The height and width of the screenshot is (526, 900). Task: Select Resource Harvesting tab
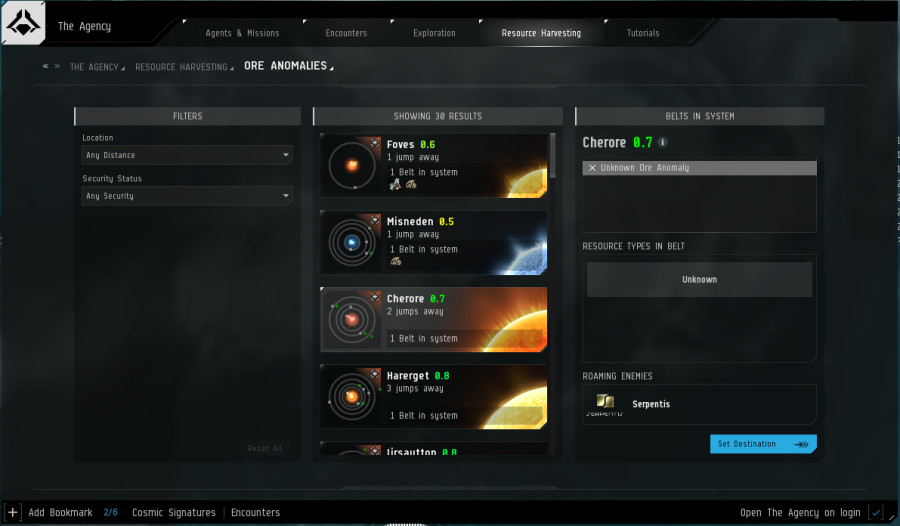click(541, 33)
